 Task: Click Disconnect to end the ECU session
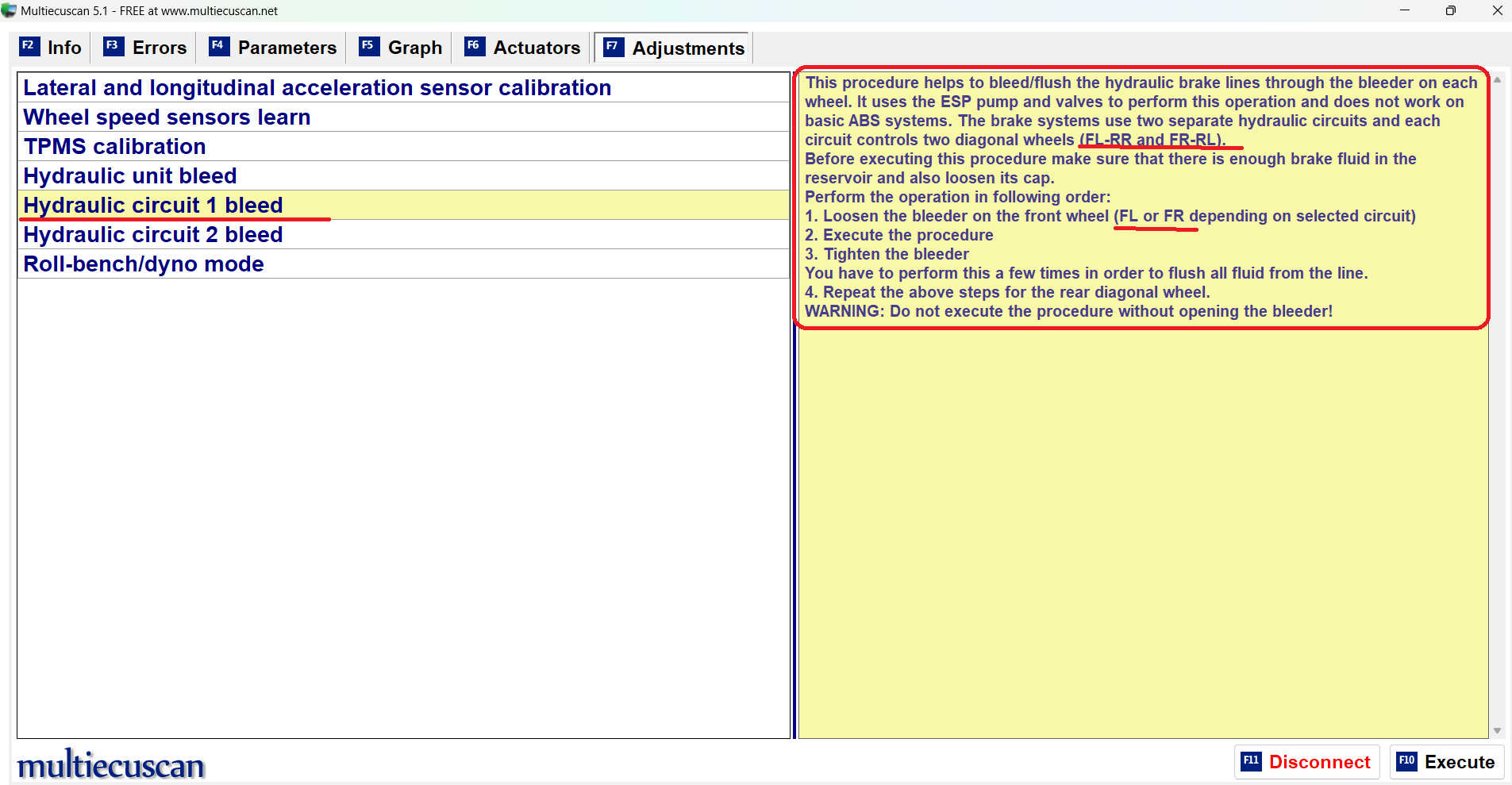(x=1307, y=762)
